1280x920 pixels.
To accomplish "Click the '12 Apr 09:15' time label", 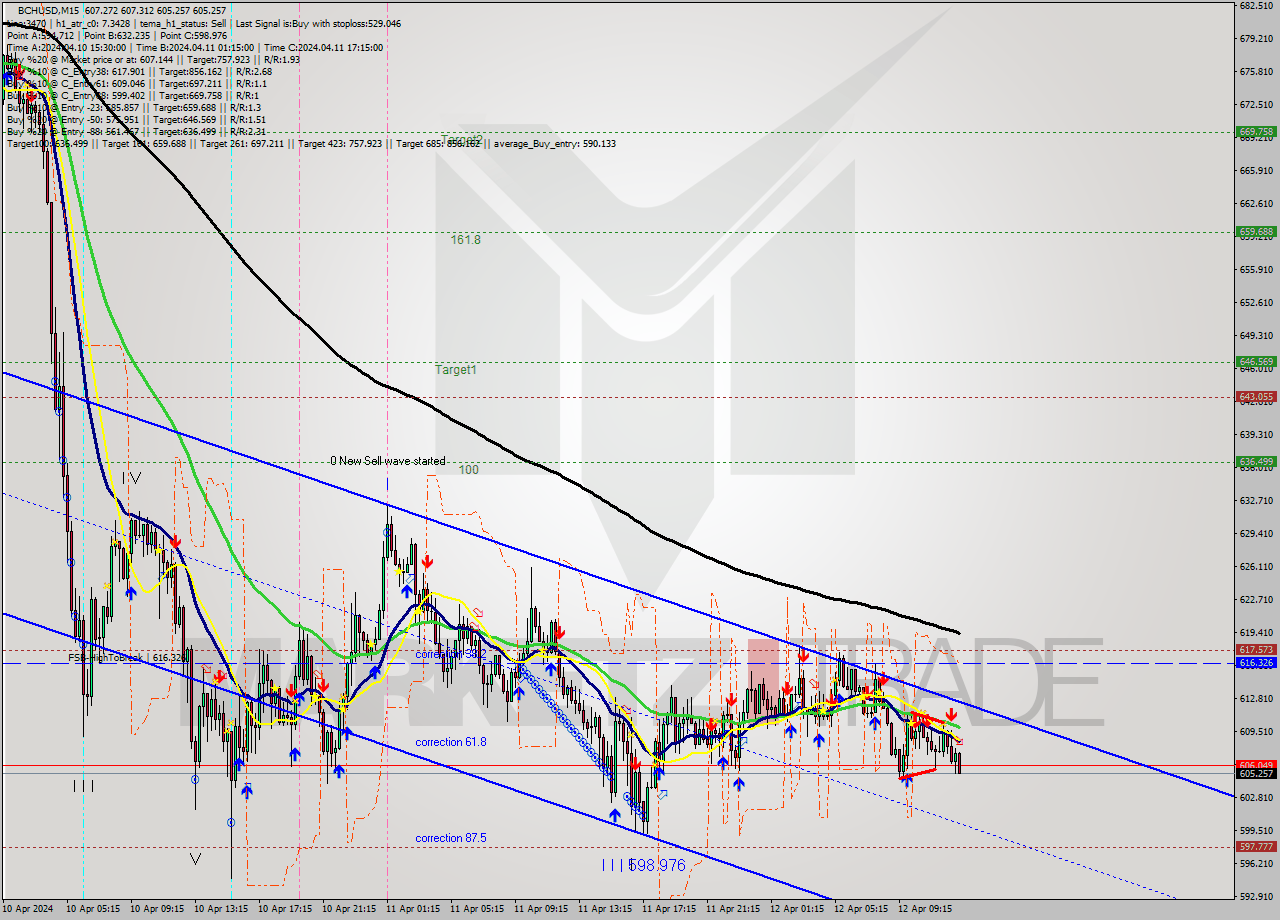I will point(925,909).
